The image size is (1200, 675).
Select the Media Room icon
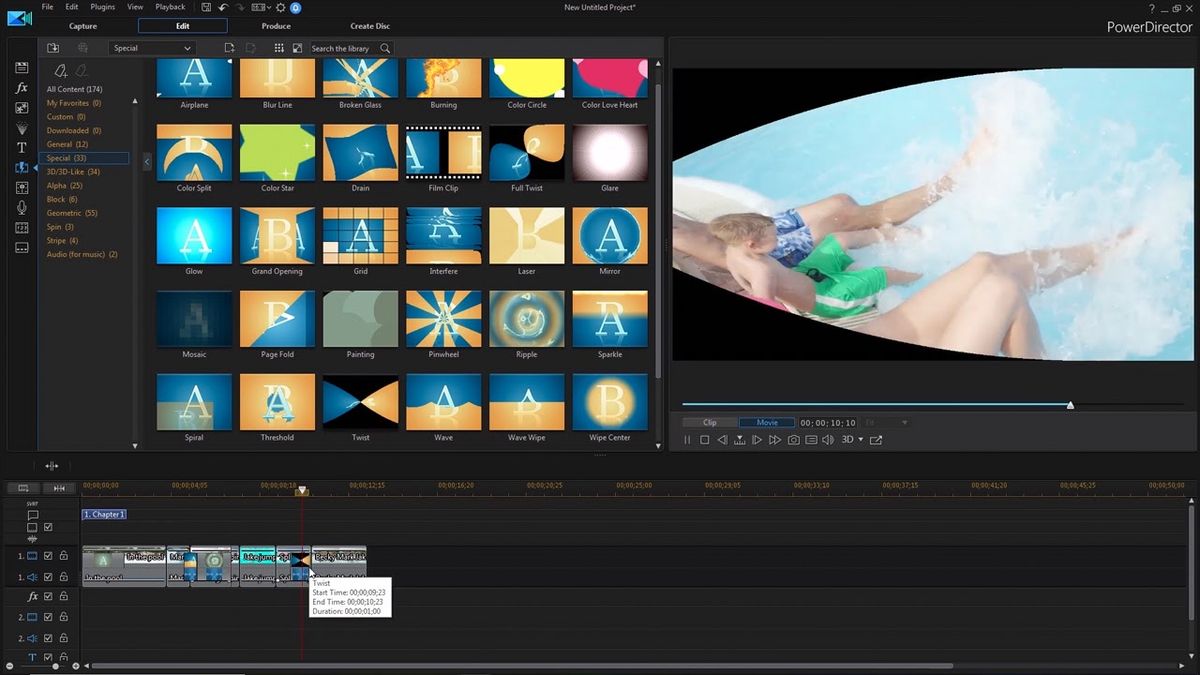[21, 68]
